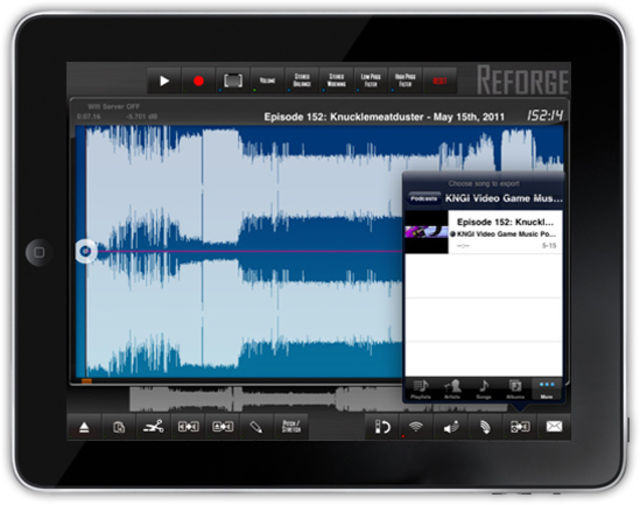
Task: Toggle the Stereo Widening effect
Action: pyautogui.click(x=336, y=81)
